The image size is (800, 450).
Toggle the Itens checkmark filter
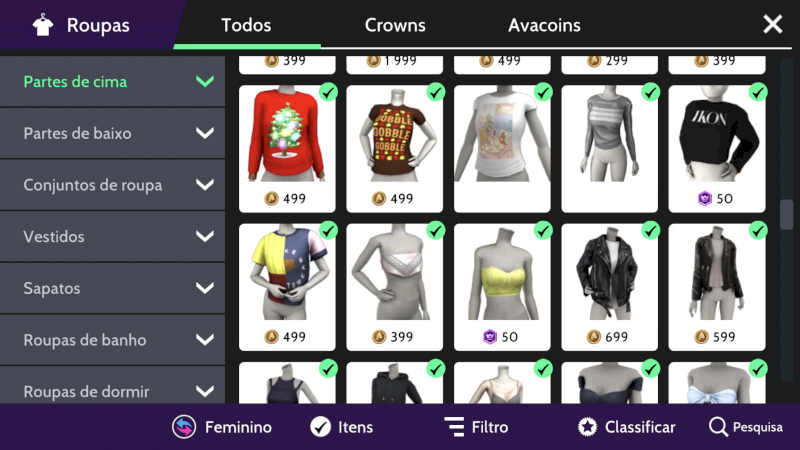coord(320,427)
